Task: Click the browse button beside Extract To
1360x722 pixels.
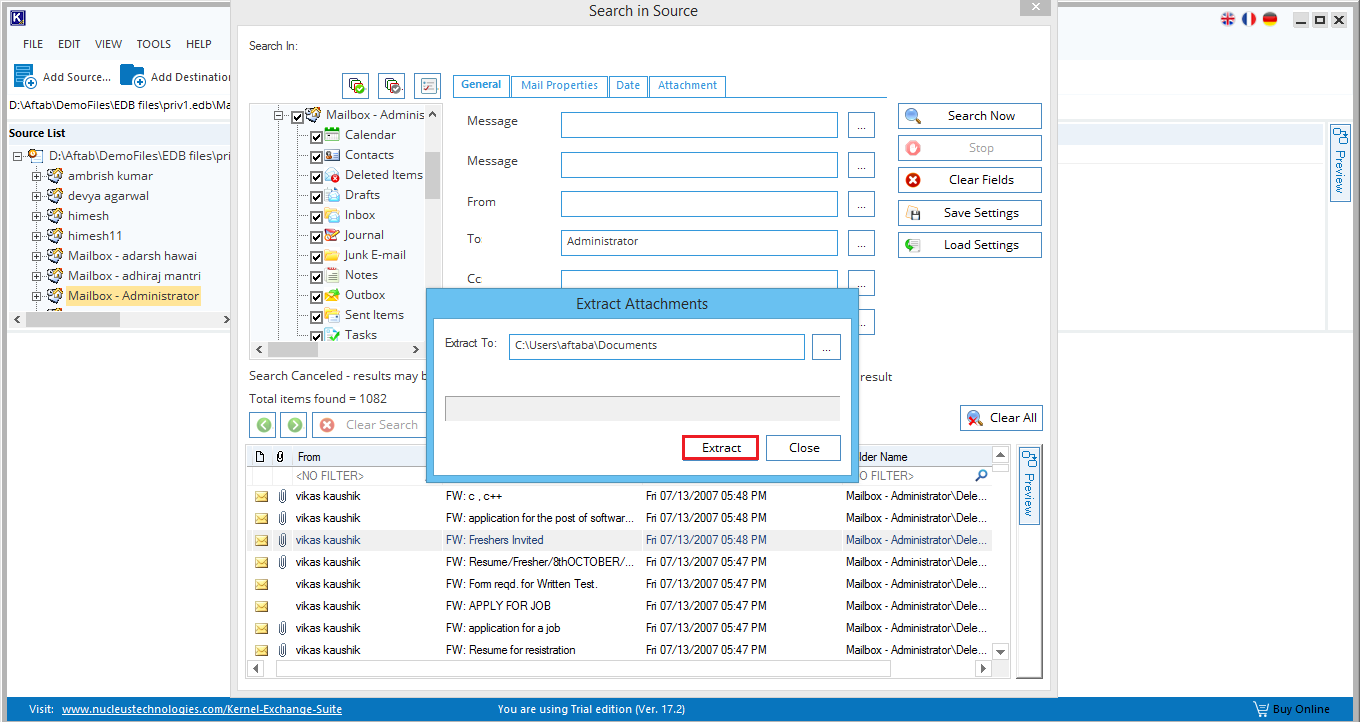Action: [x=826, y=346]
